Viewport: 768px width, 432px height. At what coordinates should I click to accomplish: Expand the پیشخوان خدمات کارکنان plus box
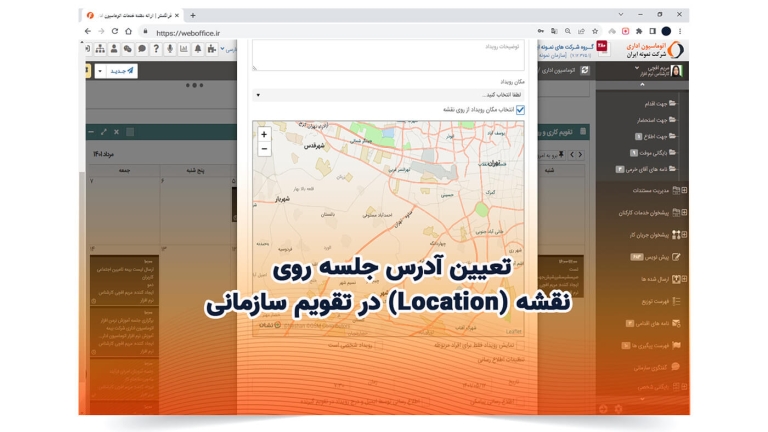684,213
